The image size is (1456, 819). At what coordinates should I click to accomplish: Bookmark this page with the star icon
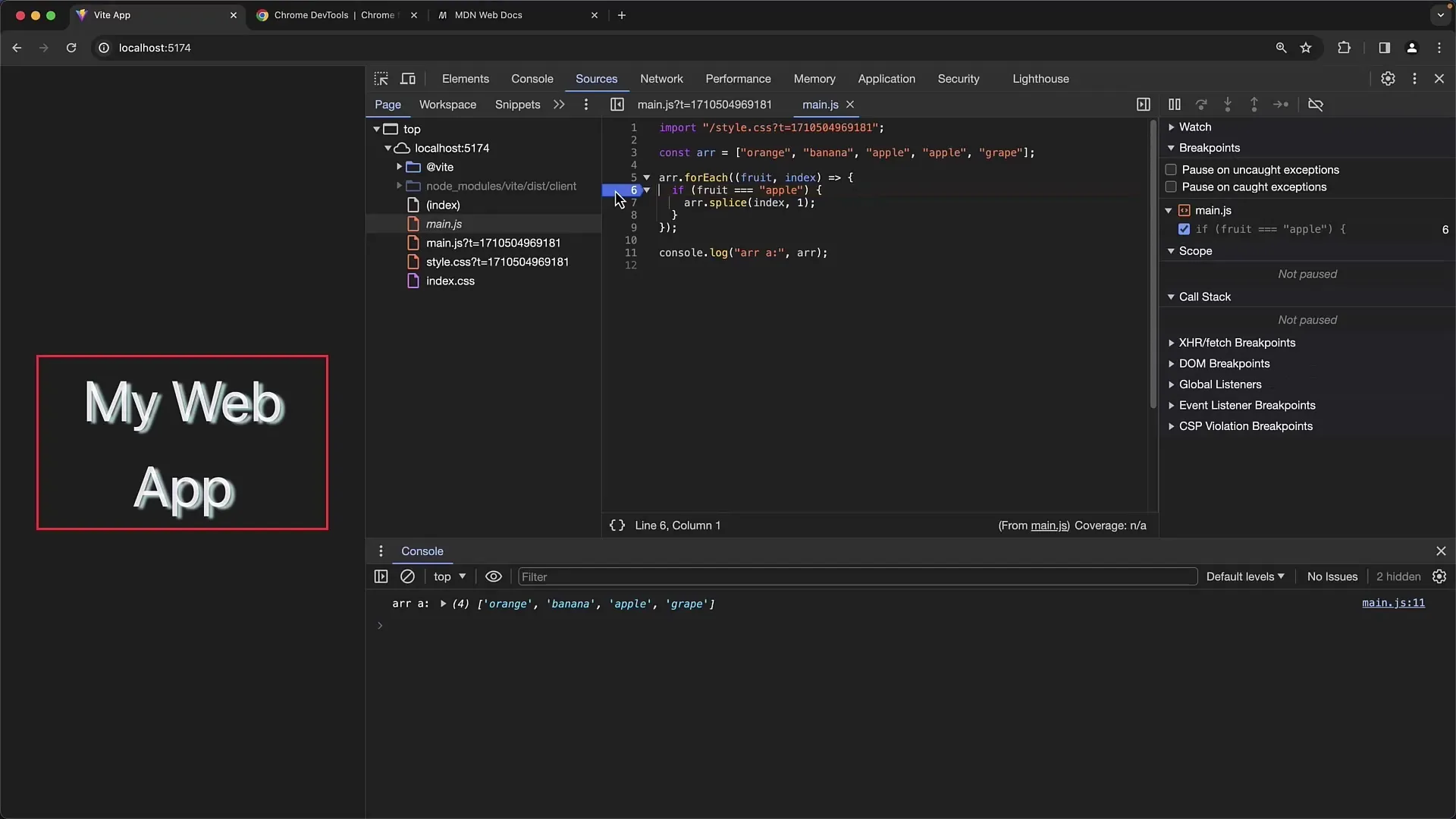pos(1306,48)
